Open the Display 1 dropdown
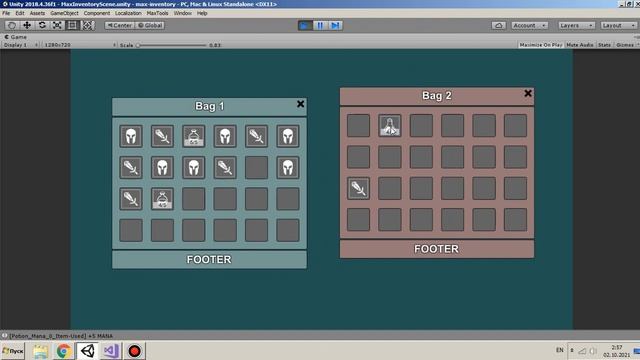This screenshot has height=360, width=640. pos(20,45)
